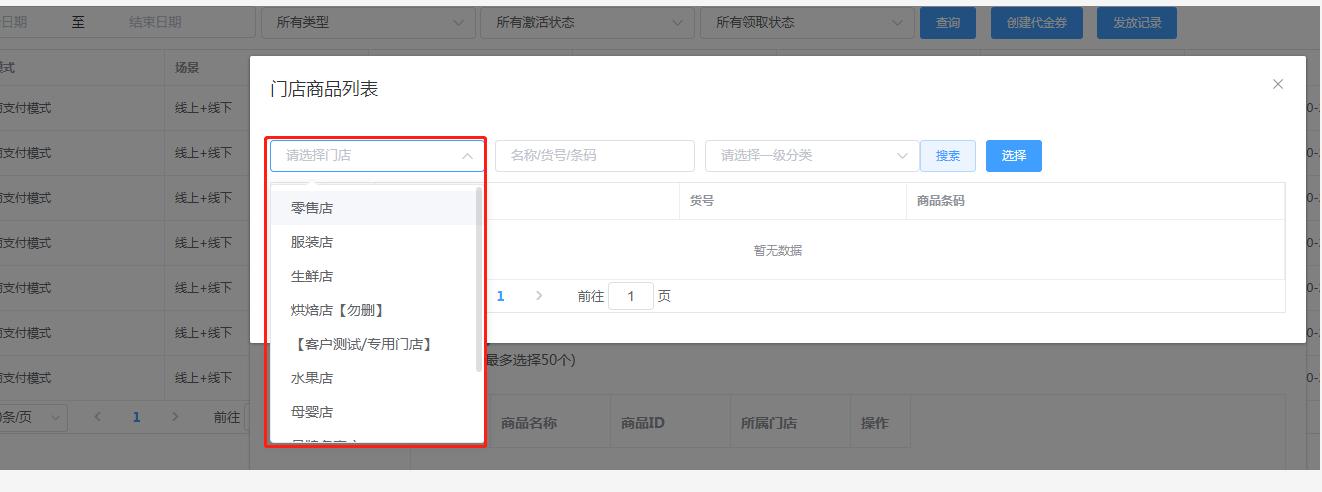Open the 所有类型 filter dropdown

coord(368,22)
